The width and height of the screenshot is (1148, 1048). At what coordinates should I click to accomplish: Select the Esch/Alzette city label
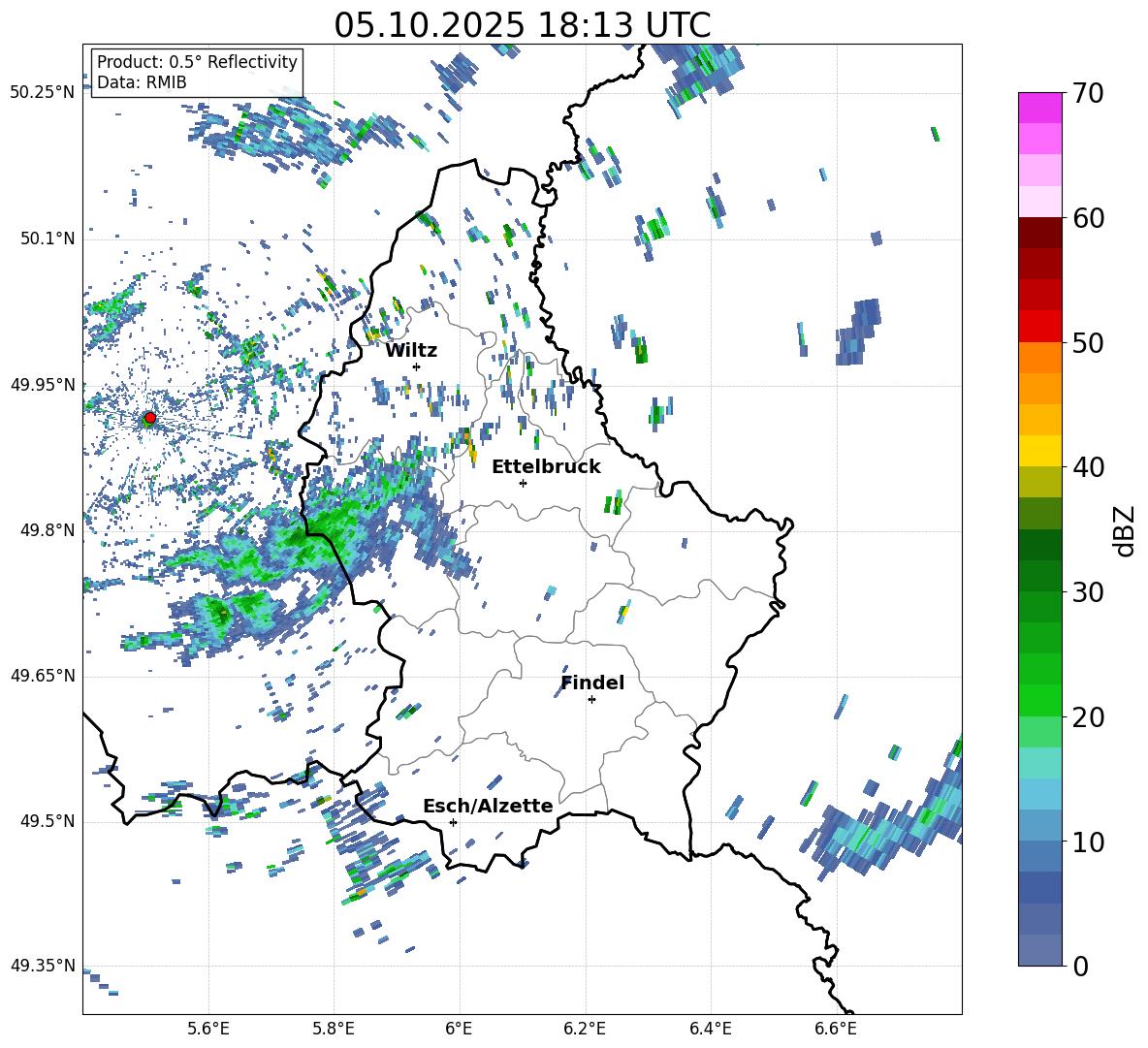tap(488, 806)
